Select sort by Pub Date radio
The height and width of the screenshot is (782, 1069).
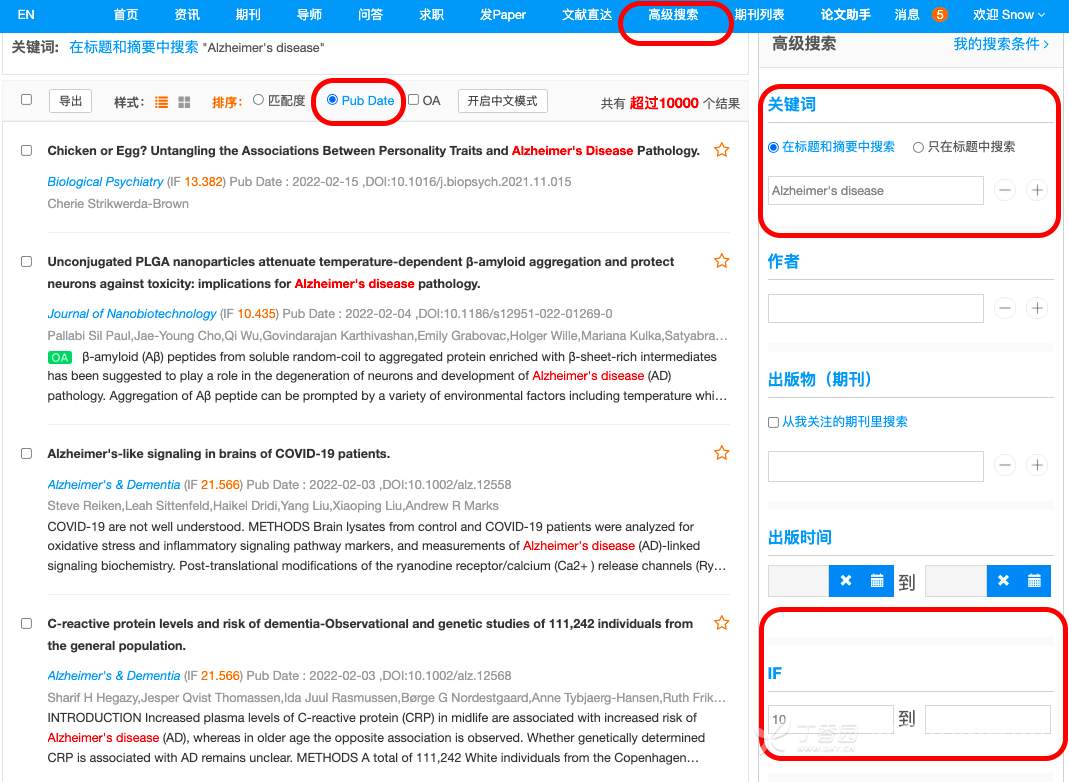332,100
